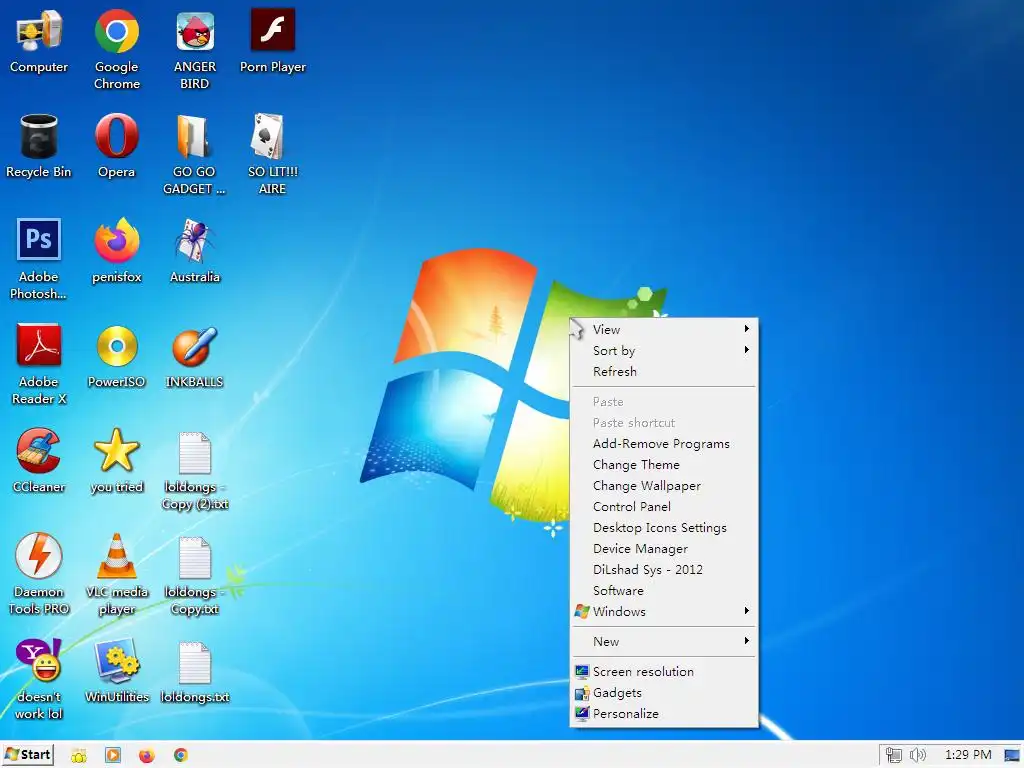Viewport: 1024px width, 768px height.
Task: Click the Start button on the taskbar
Action: coord(27,755)
